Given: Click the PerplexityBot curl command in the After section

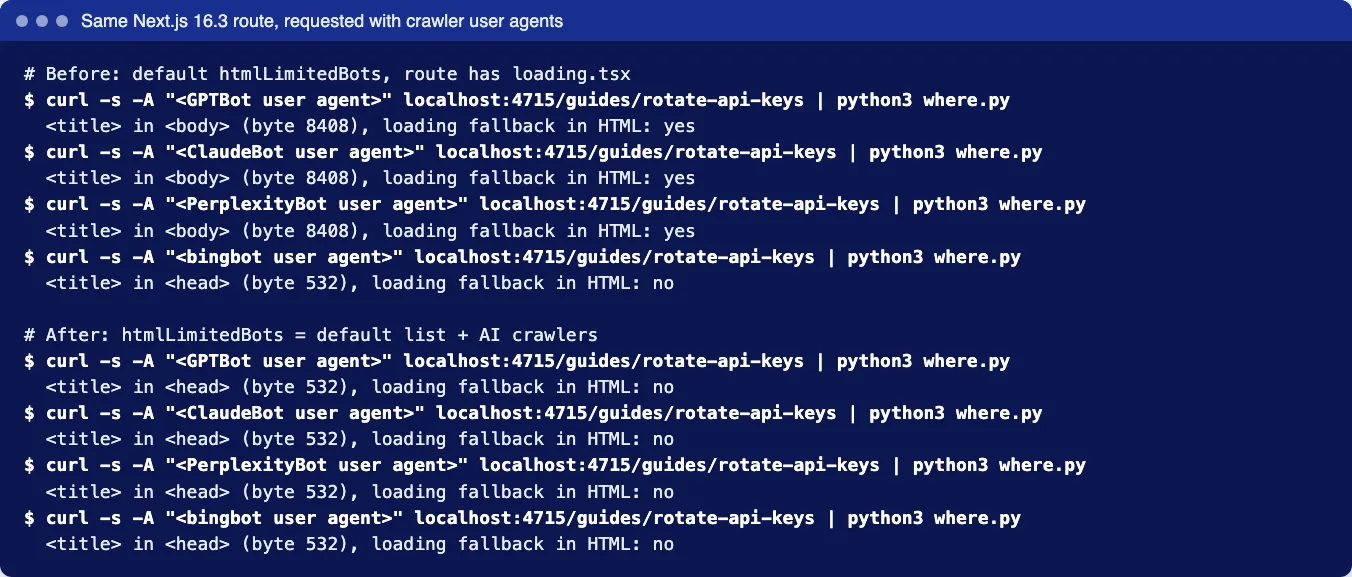Looking at the screenshot, I should (555, 465).
